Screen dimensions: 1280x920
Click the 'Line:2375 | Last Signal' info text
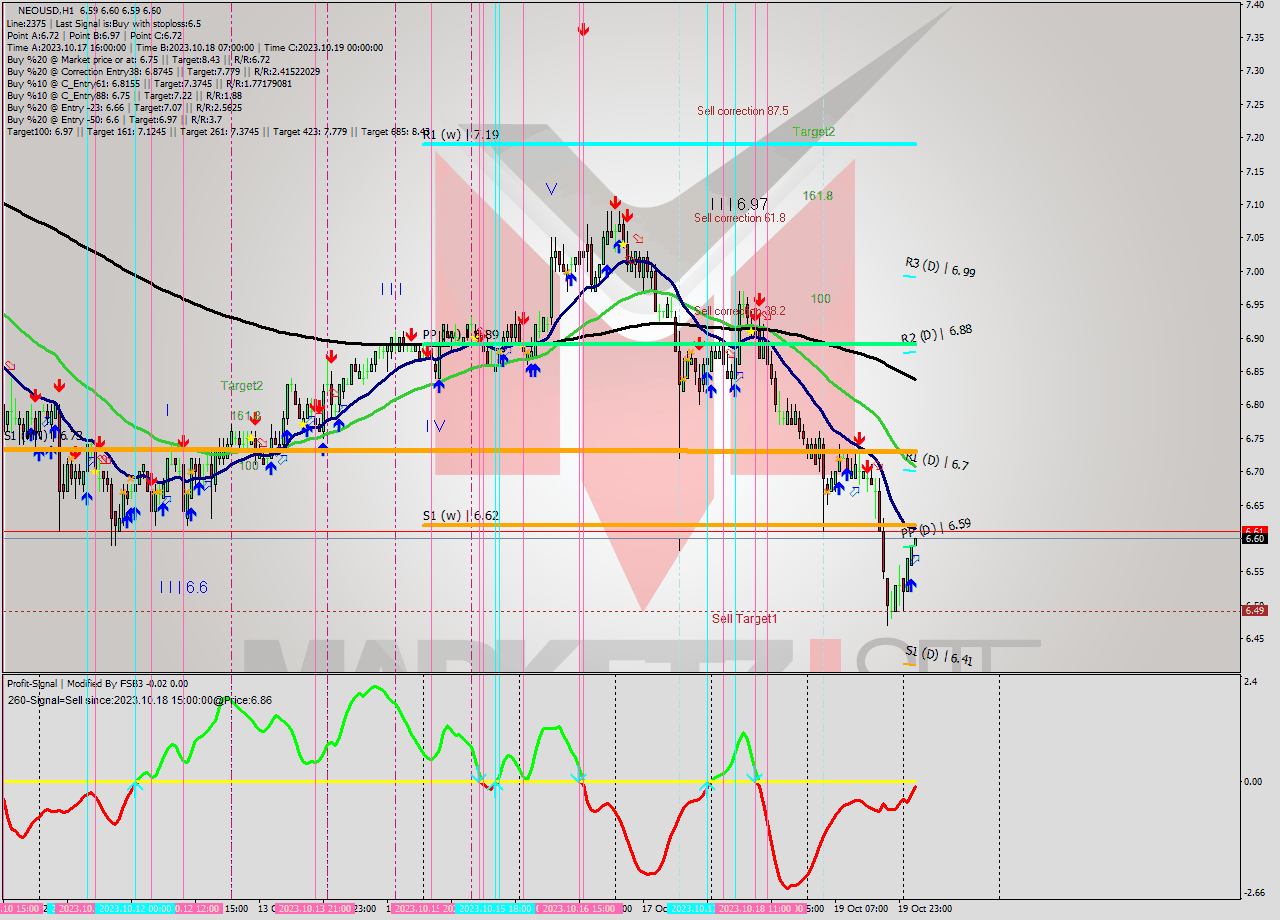coord(103,23)
